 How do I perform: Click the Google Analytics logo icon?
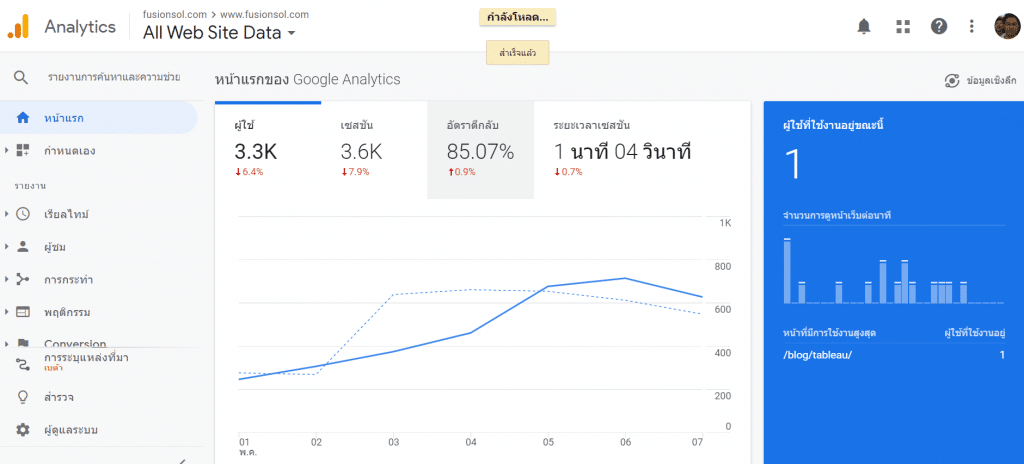click(x=18, y=26)
